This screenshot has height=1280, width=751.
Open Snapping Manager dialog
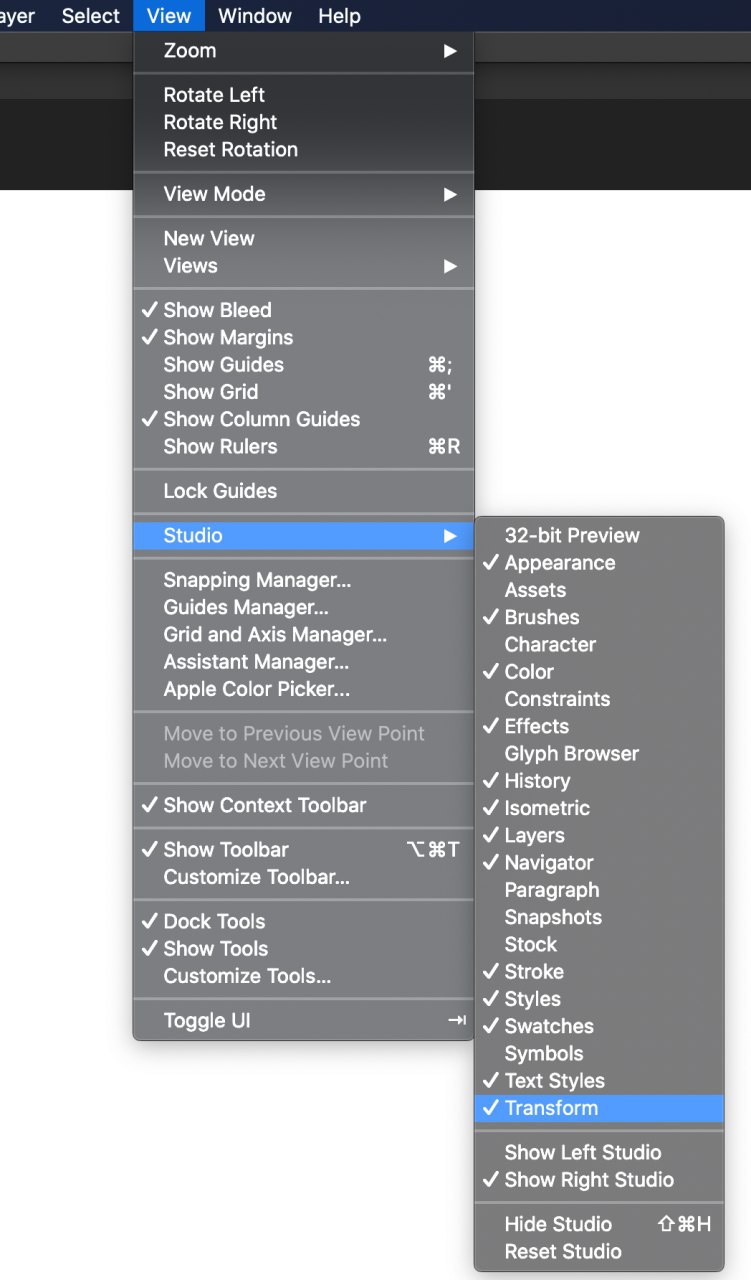point(257,580)
